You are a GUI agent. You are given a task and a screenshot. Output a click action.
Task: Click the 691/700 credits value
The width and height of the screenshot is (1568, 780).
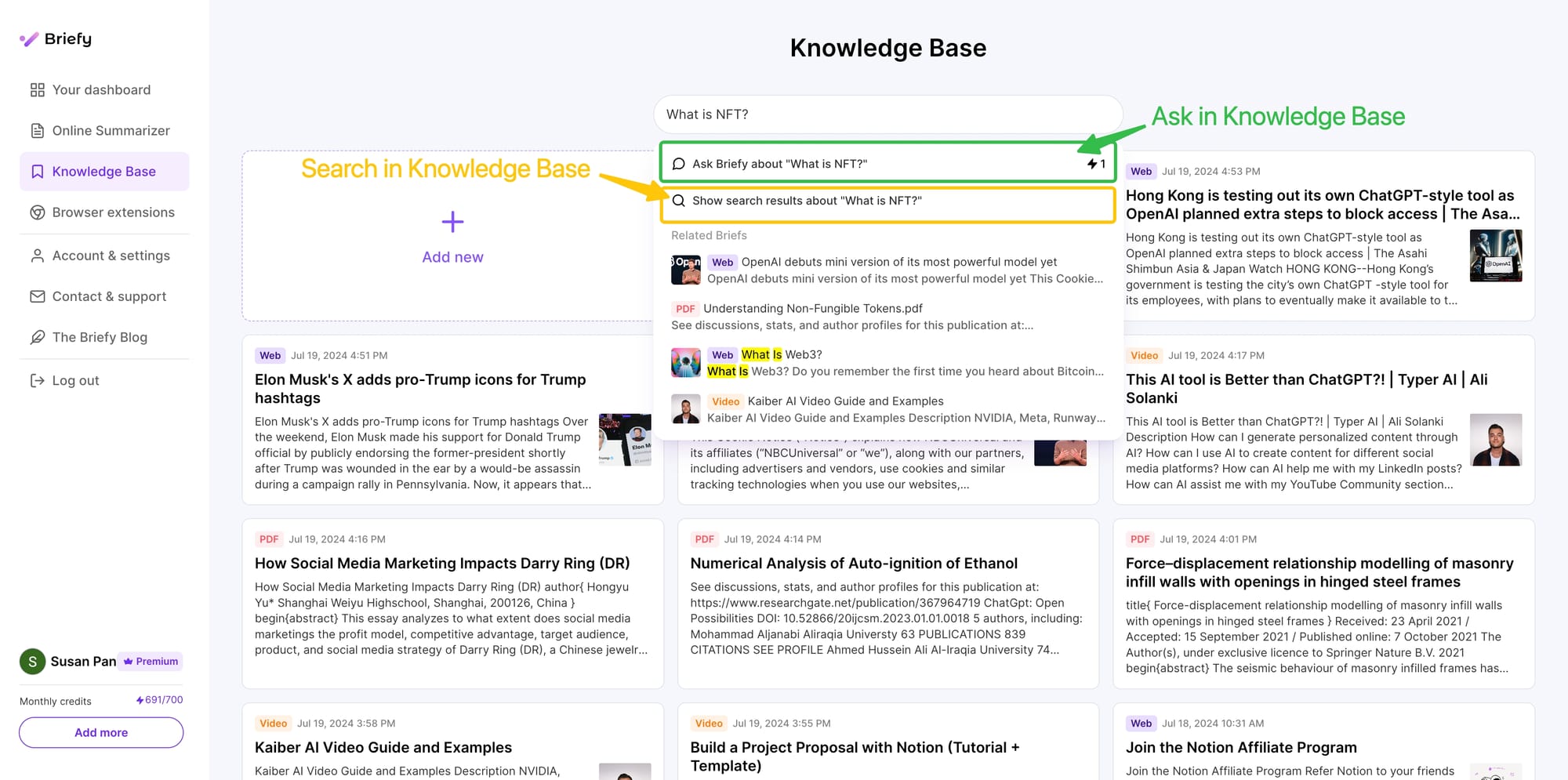coord(164,700)
